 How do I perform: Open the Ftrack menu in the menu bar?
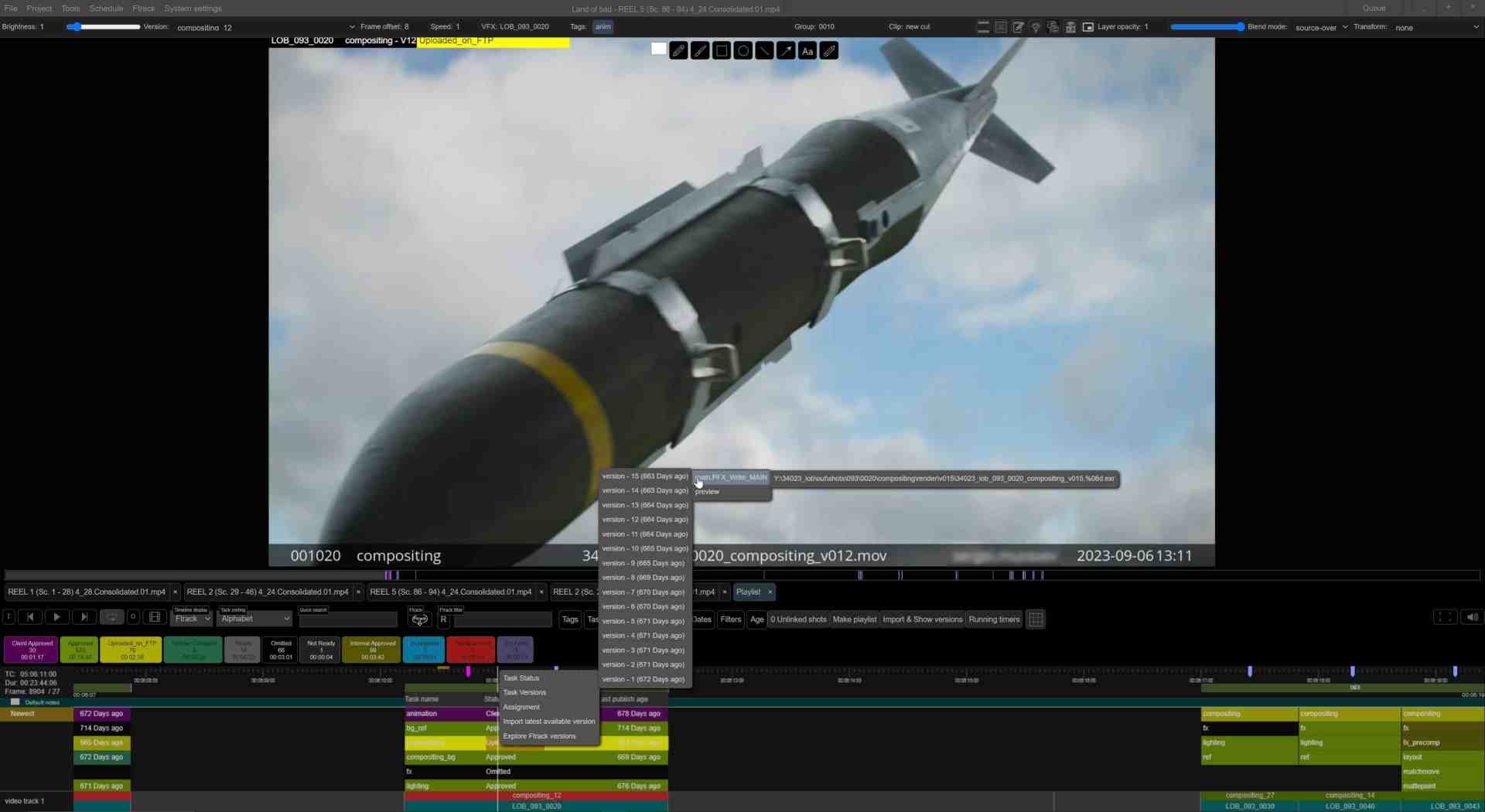[143, 9]
